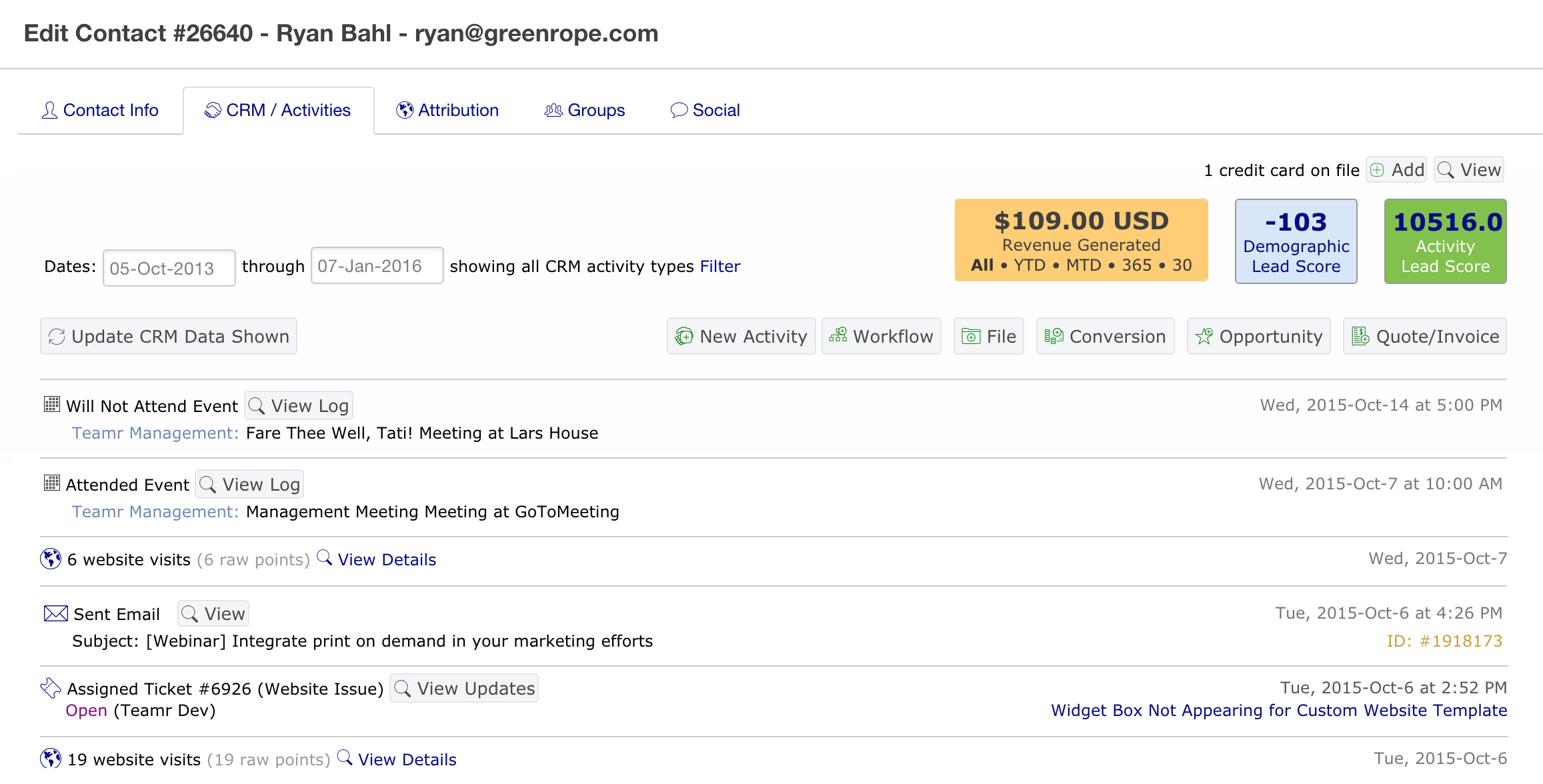
Task: Click the refresh icon on Update CRM Data
Action: pos(57,337)
